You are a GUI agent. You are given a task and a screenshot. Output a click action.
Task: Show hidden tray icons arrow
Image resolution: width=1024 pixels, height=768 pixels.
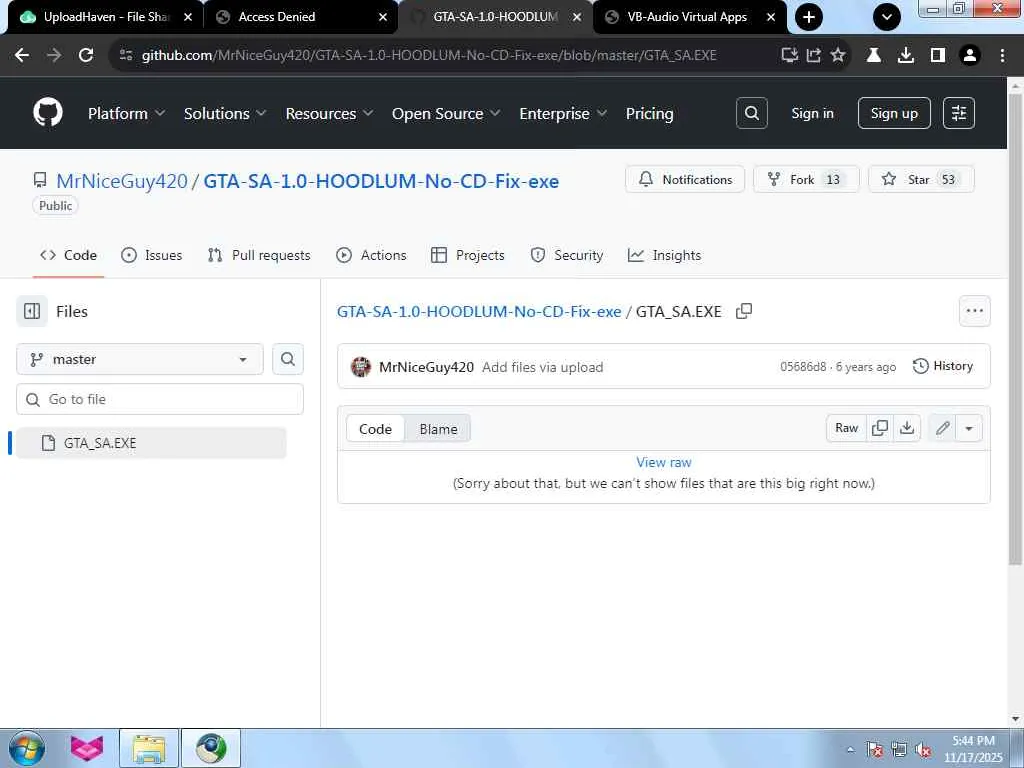tap(850, 750)
